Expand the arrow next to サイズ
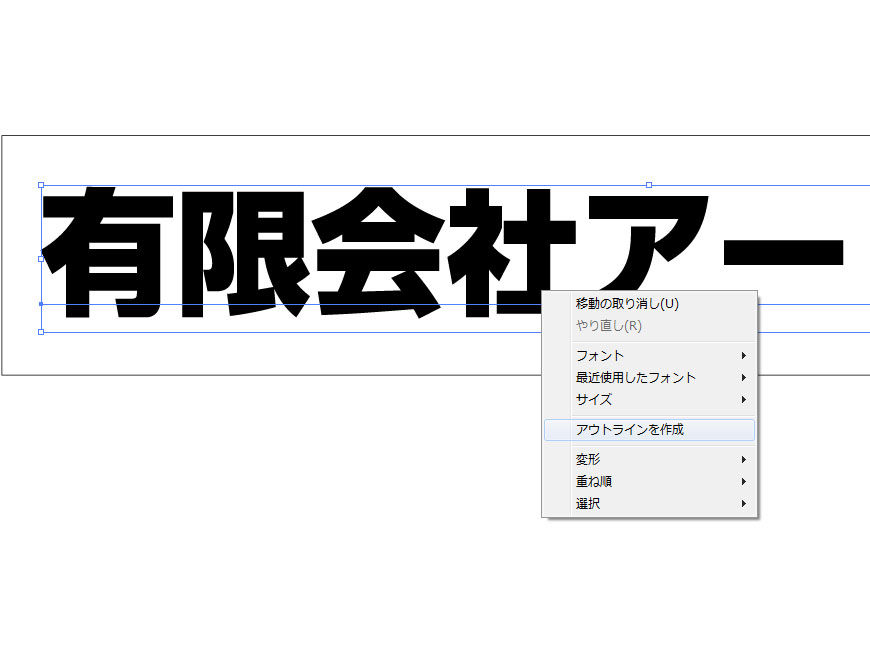The height and width of the screenshot is (650, 870). [743, 399]
